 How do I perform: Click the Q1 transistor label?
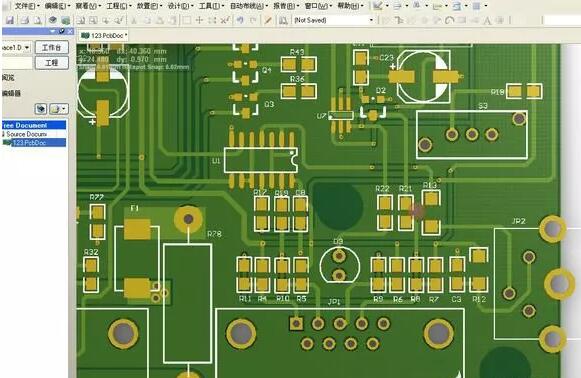pyautogui.click(x=267, y=70)
